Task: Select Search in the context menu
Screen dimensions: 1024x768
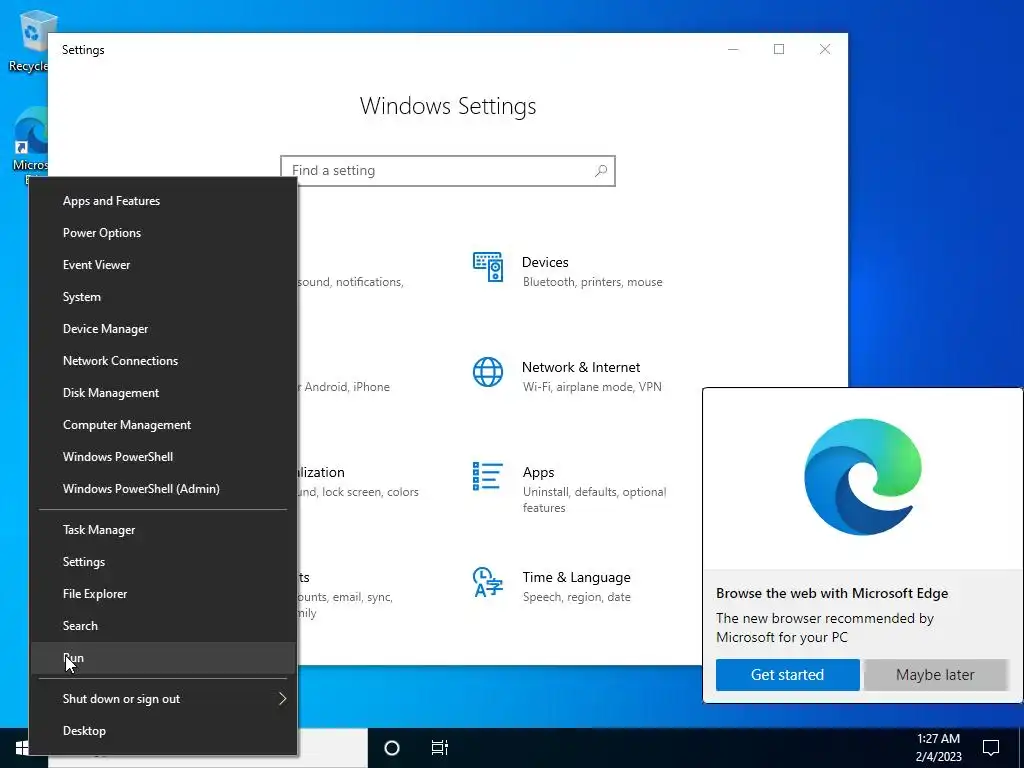Action: (x=163, y=626)
